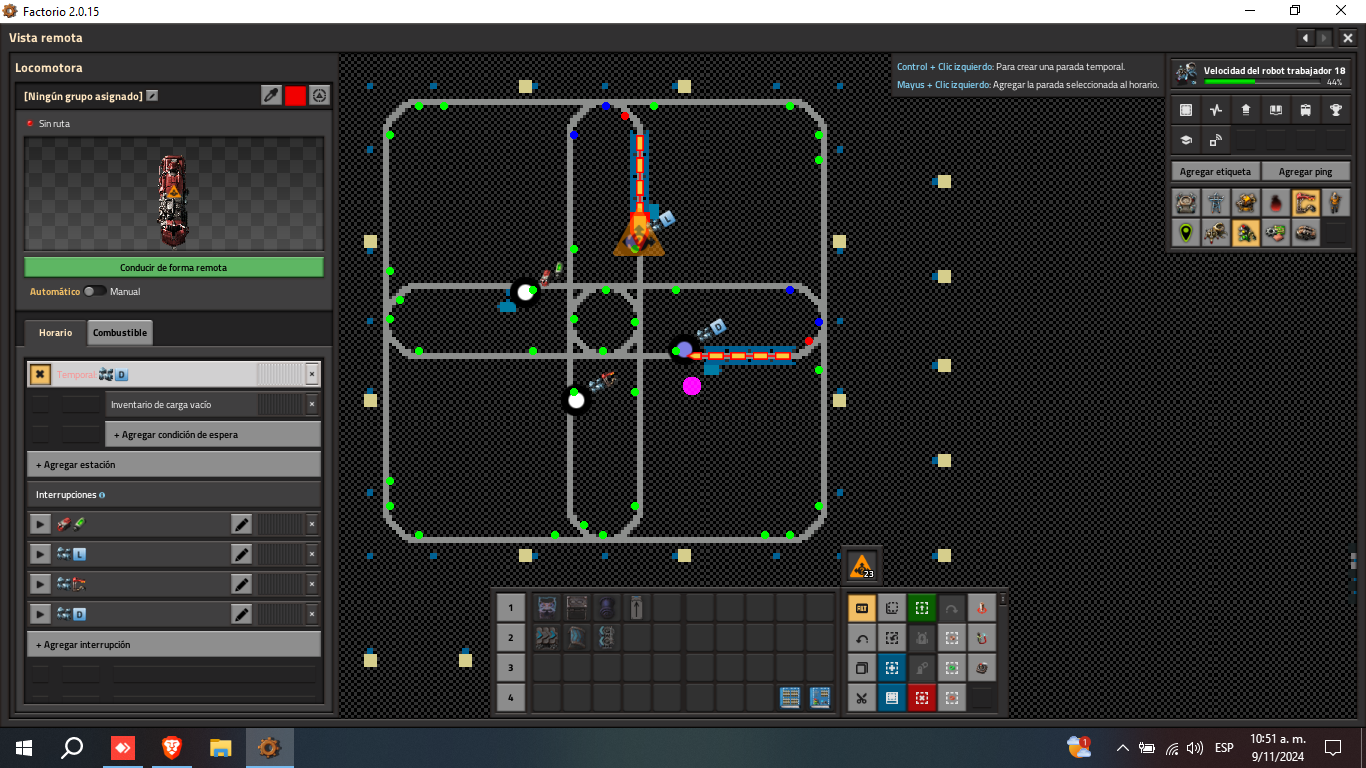Screen dimensions: 1366x768
Task: Click 'Agregar ping' button
Action: [1306, 172]
